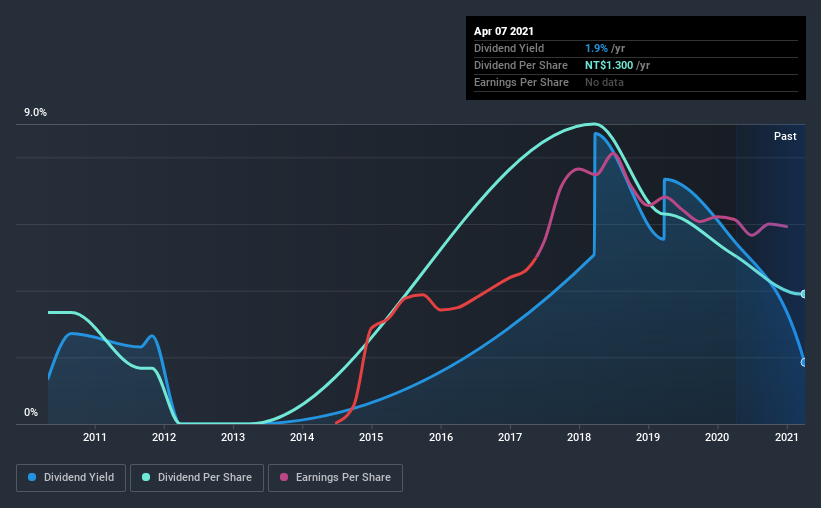Click the teal endpoint marker on Dividend Per Share line
Screen dimensions: 821x508
tap(804, 294)
